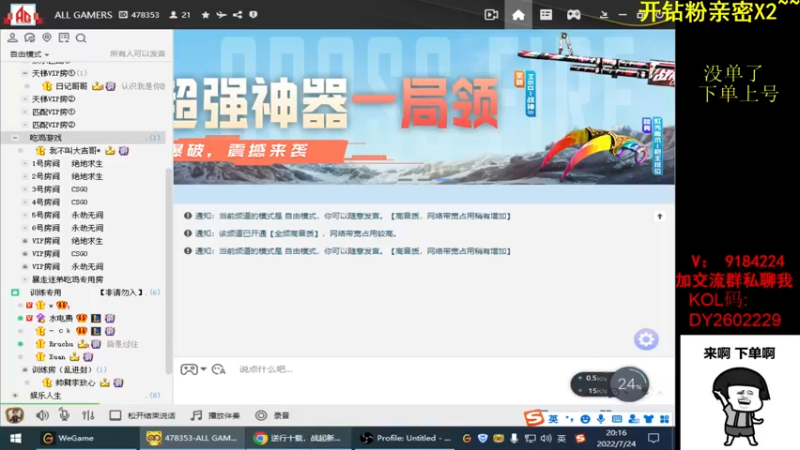Click the CrossFire promotional banner

click(423, 107)
